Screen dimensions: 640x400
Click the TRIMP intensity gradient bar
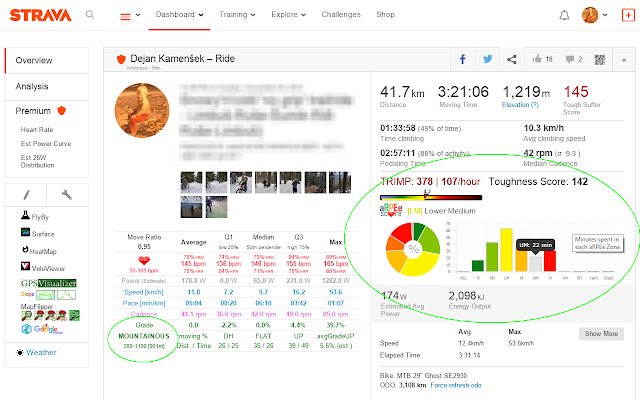pyautogui.click(x=431, y=198)
